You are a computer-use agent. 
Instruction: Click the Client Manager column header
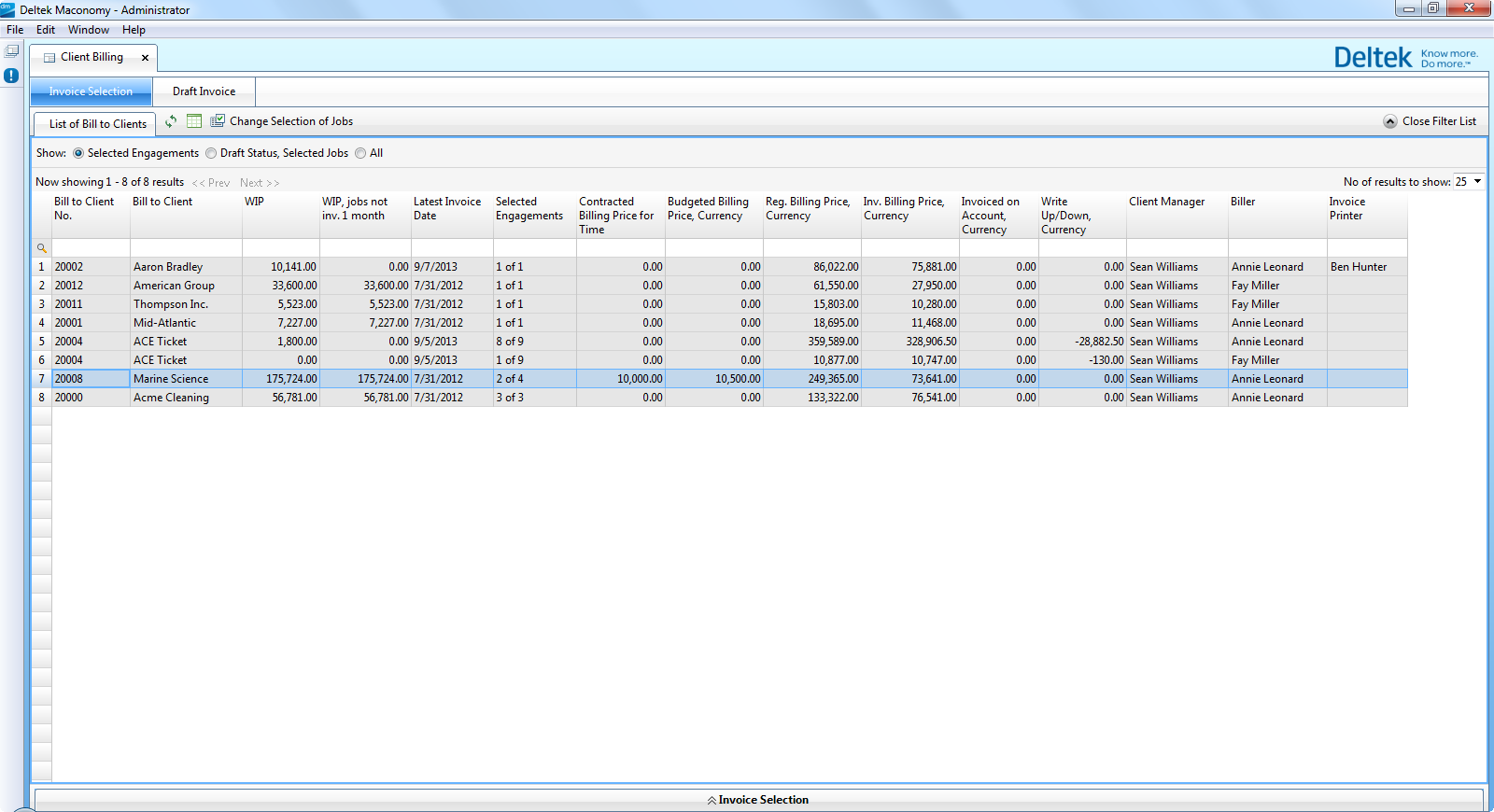pyautogui.click(x=1177, y=216)
